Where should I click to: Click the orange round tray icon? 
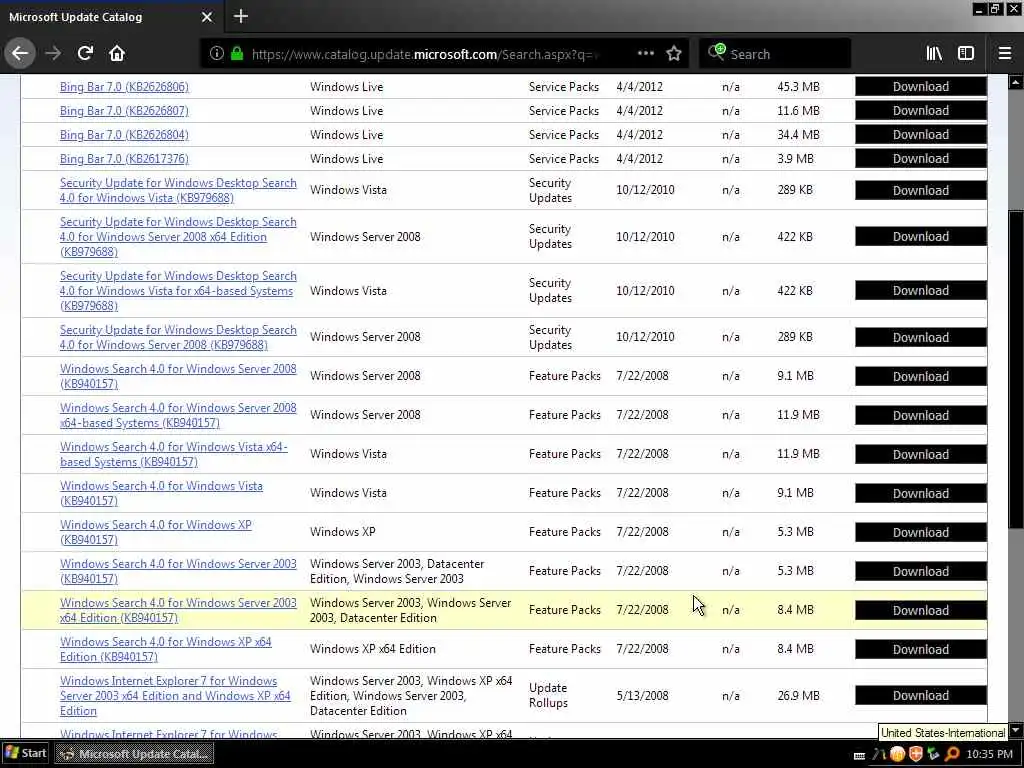point(897,754)
